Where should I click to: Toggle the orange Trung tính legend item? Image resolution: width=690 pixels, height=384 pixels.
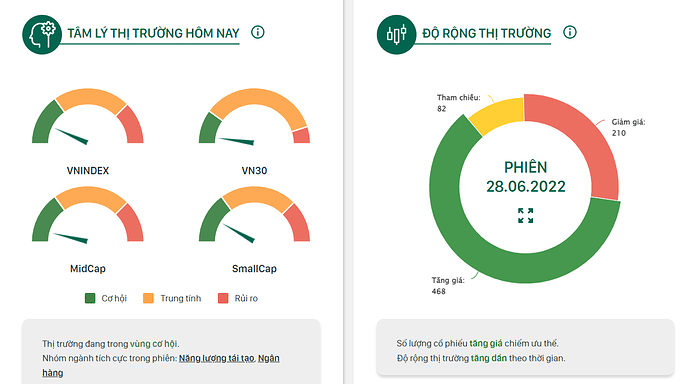pos(172,298)
